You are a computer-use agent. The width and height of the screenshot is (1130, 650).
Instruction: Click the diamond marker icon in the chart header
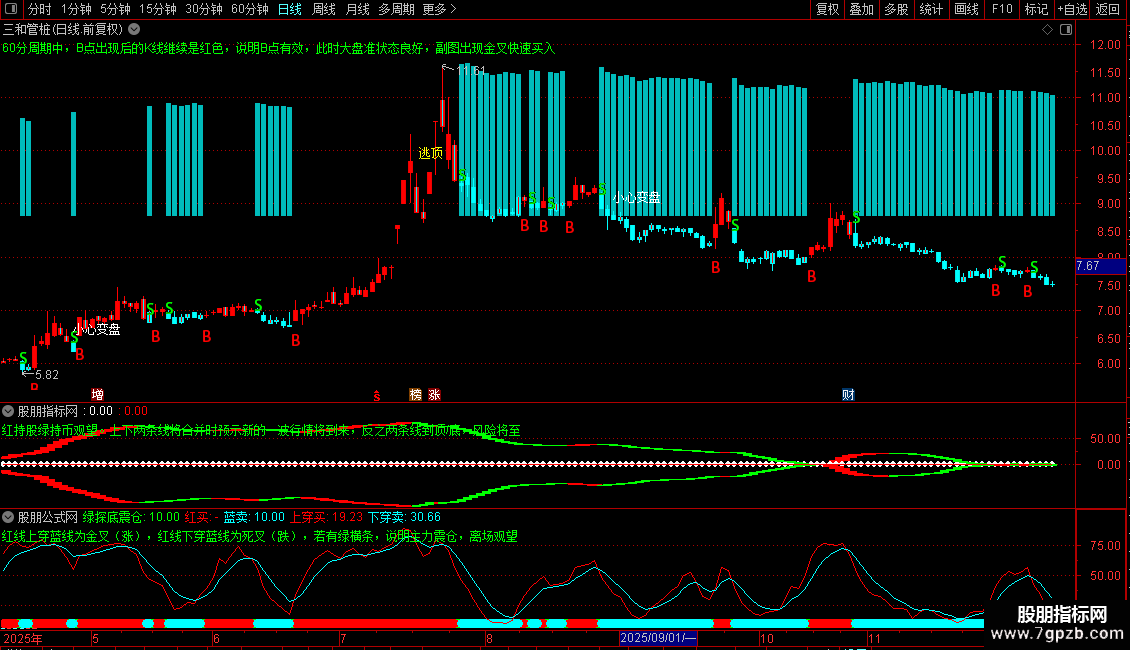pyautogui.click(x=1047, y=30)
